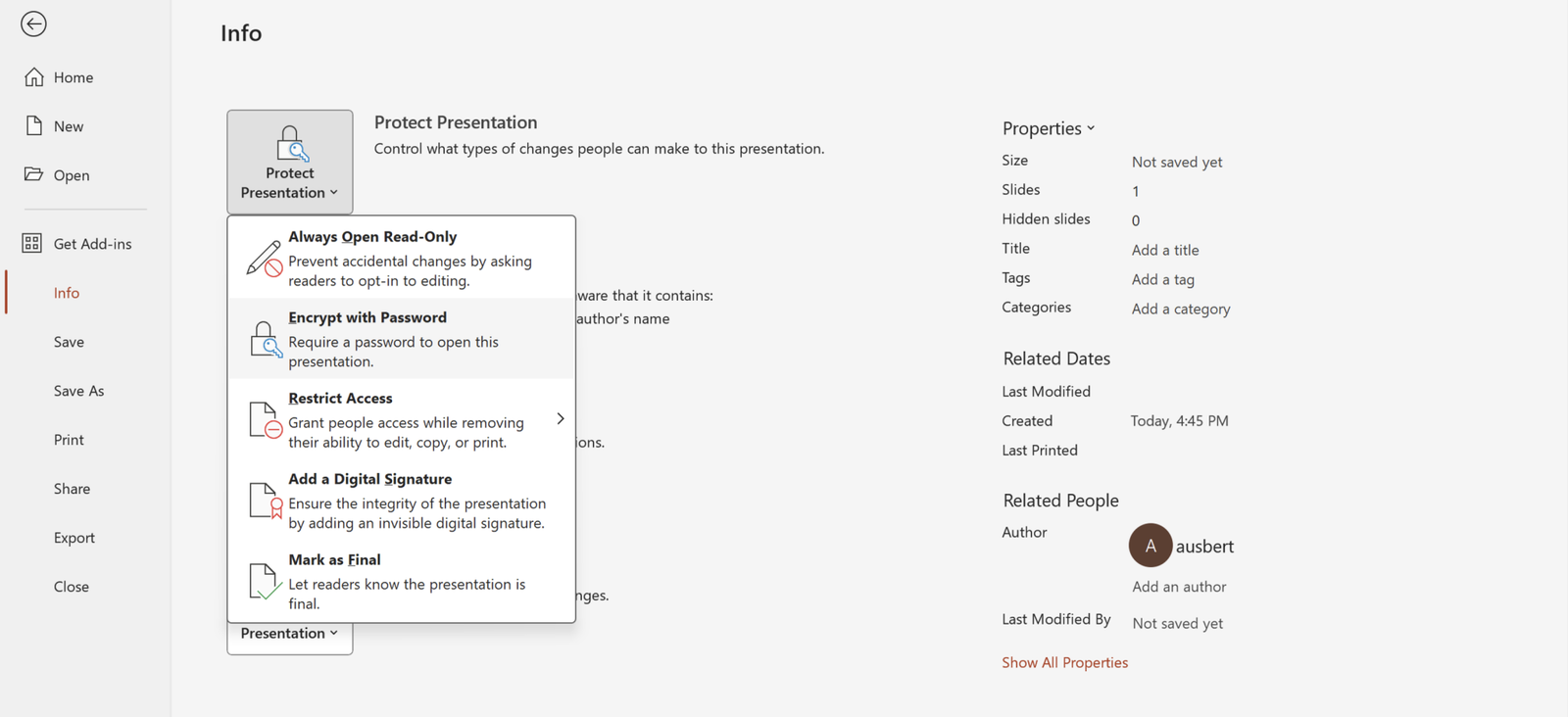Switch to the Export section
This screenshot has height=717, width=1568.
[x=74, y=537]
